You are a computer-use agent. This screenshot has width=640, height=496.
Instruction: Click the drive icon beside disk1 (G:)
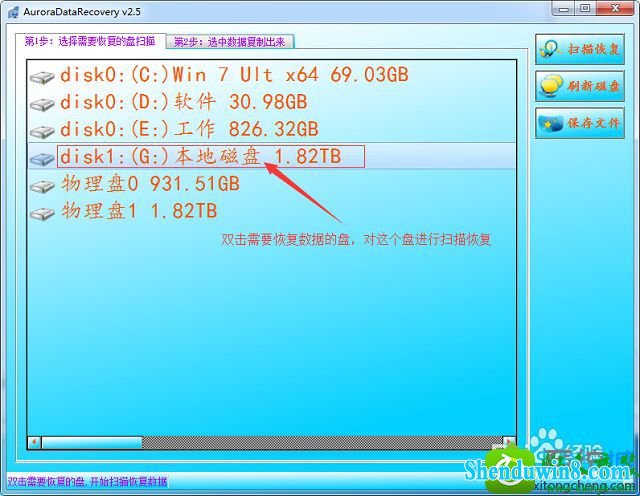point(42,159)
